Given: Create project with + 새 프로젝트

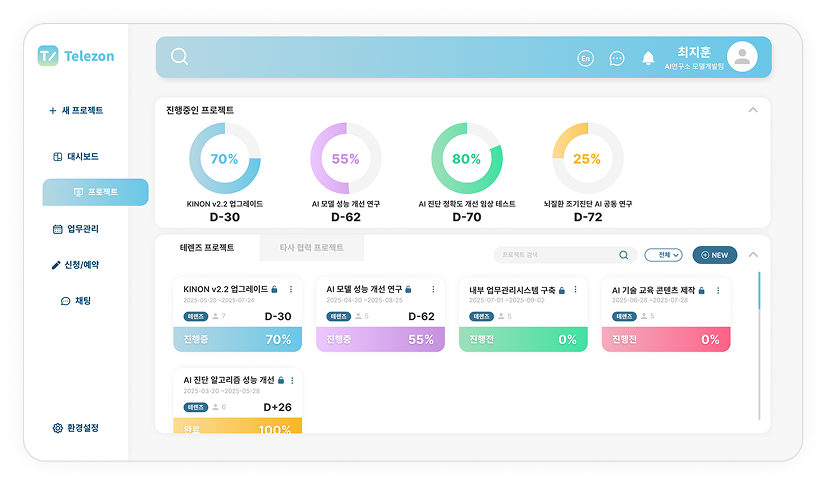Looking at the screenshot, I should [76, 111].
